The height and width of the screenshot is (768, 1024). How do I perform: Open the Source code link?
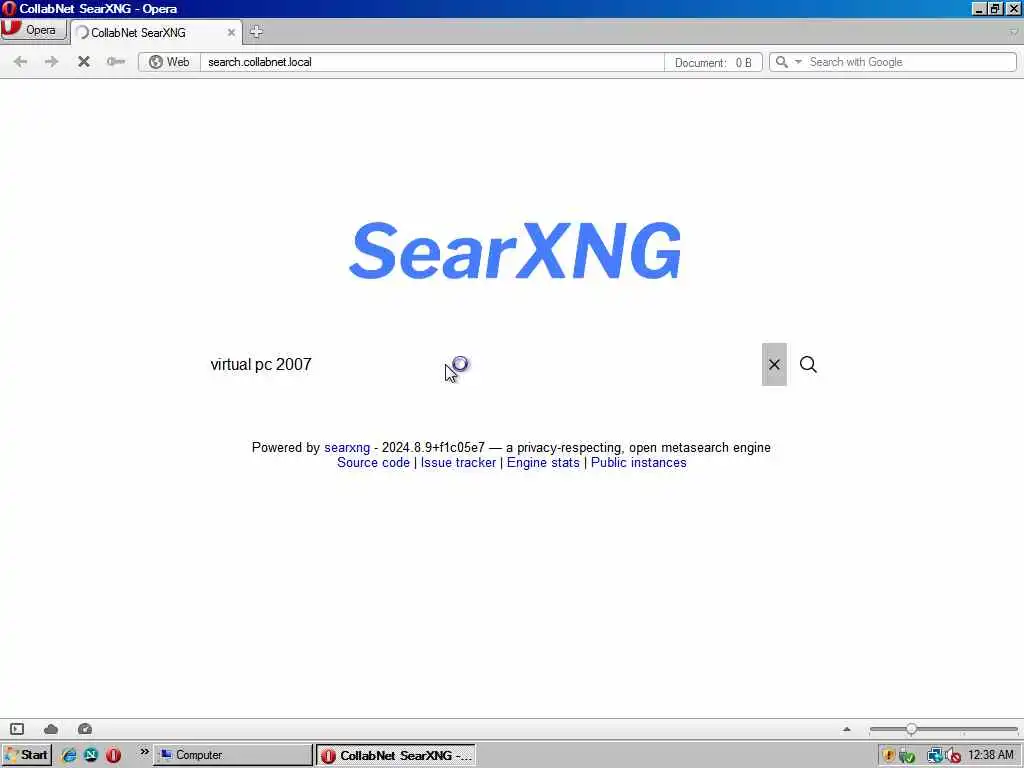coord(373,462)
